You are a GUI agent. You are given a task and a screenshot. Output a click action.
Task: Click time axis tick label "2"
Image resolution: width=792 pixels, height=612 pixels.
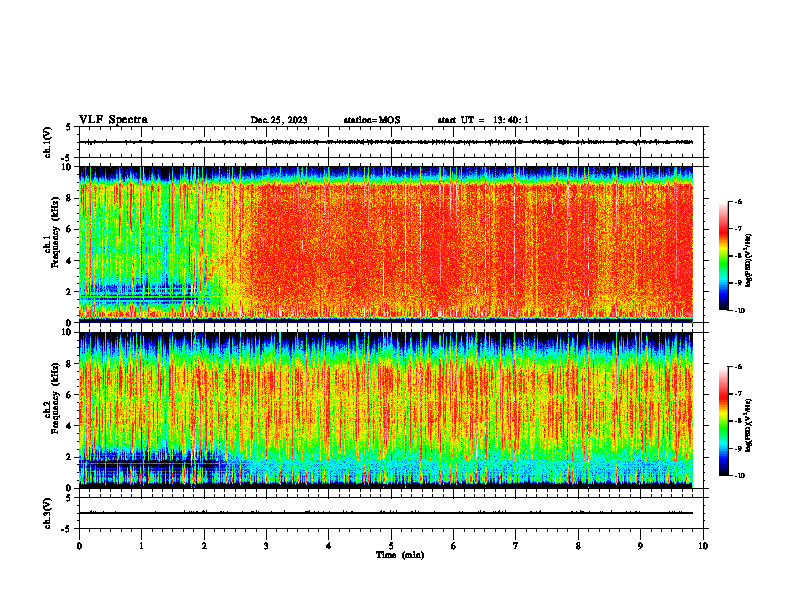pos(204,546)
